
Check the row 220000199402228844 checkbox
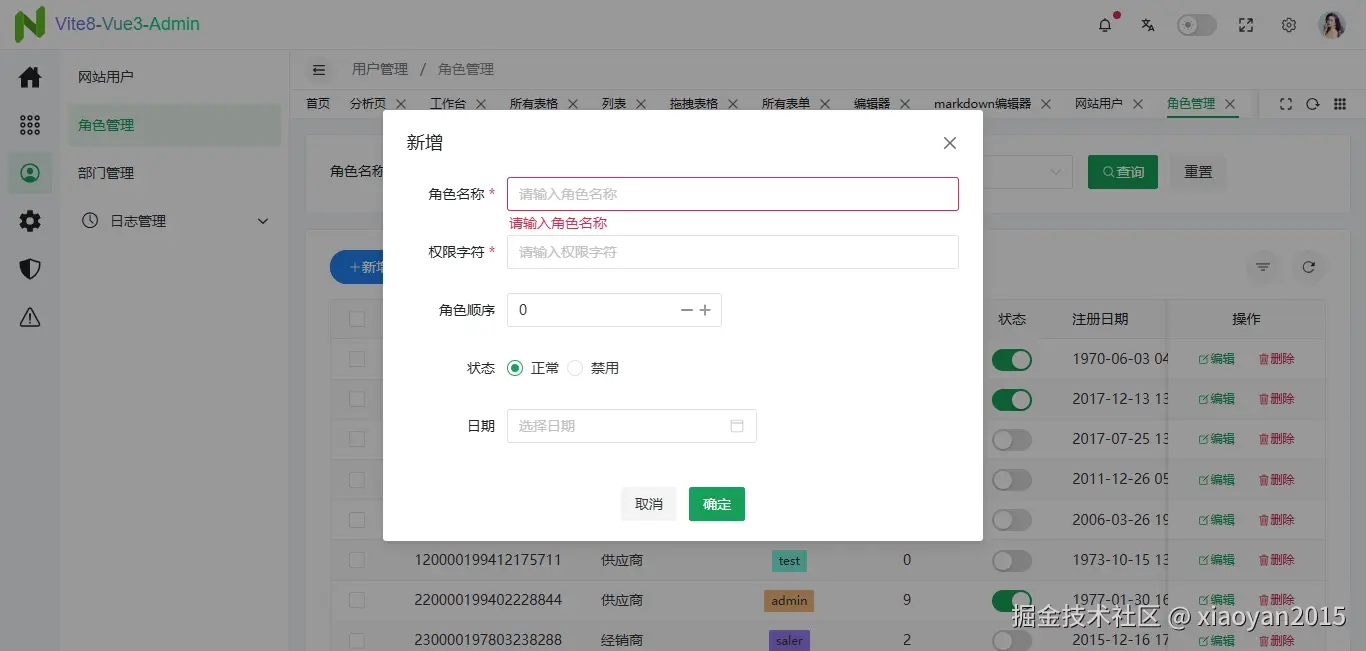click(357, 600)
